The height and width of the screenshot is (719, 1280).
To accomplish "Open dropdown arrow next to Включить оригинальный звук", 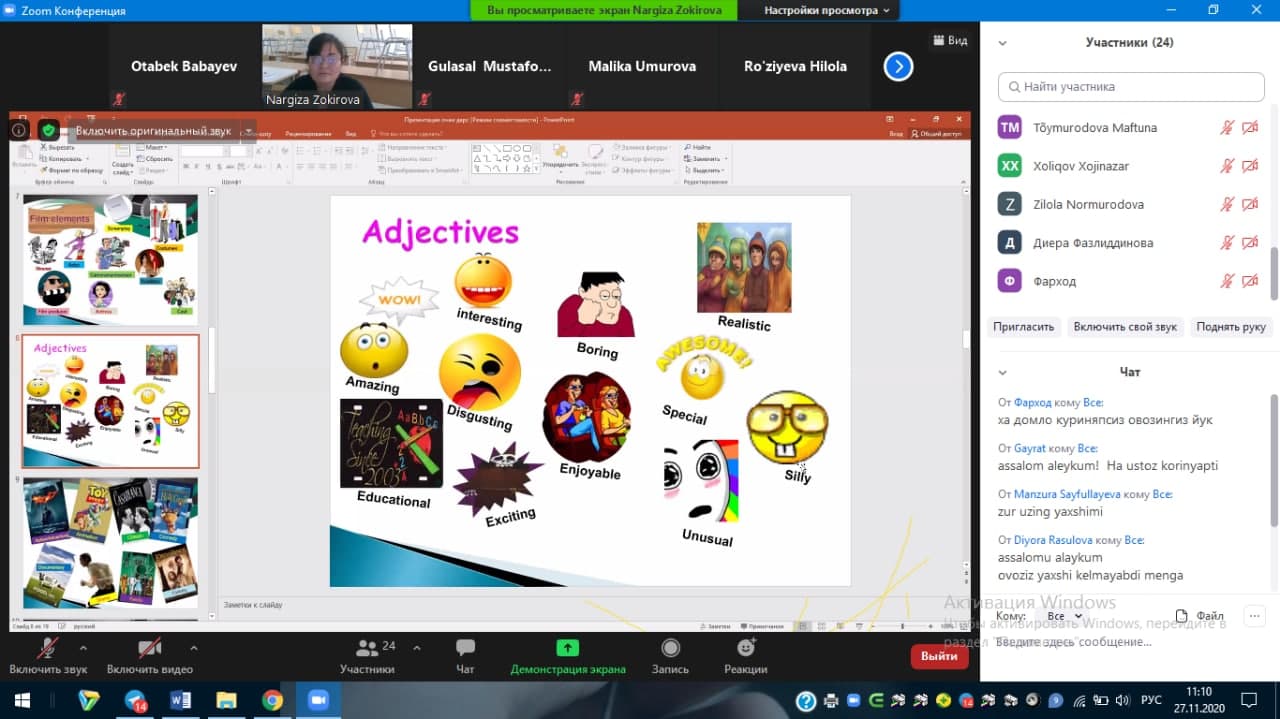I will coord(248,131).
